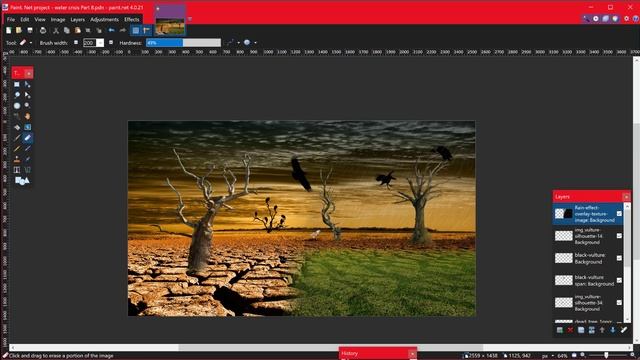Viewport: 640px width, 360px height.
Task: Click the Undo arrow icon
Action: click(x=111, y=31)
